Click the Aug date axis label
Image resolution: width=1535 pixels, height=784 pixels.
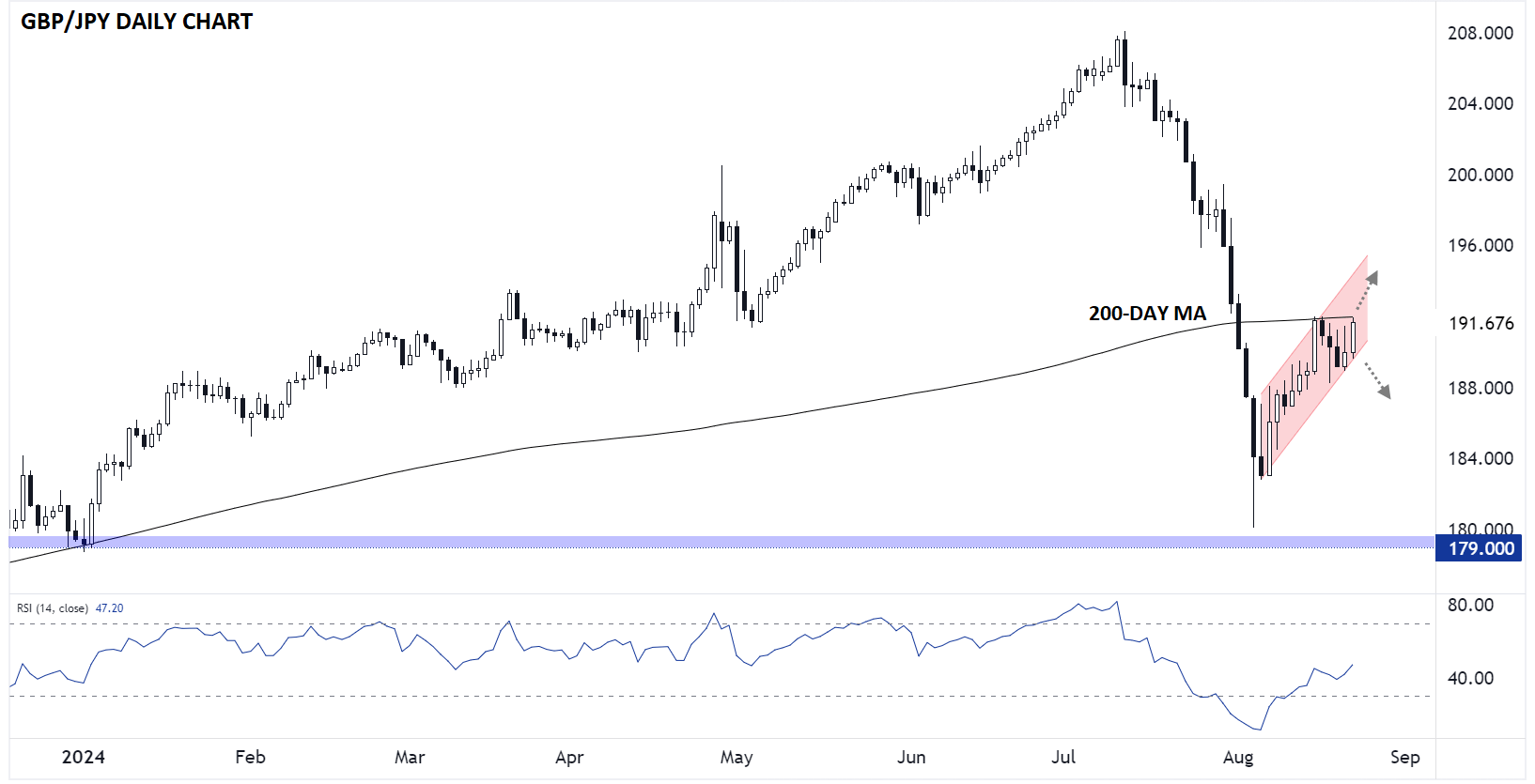(1238, 758)
